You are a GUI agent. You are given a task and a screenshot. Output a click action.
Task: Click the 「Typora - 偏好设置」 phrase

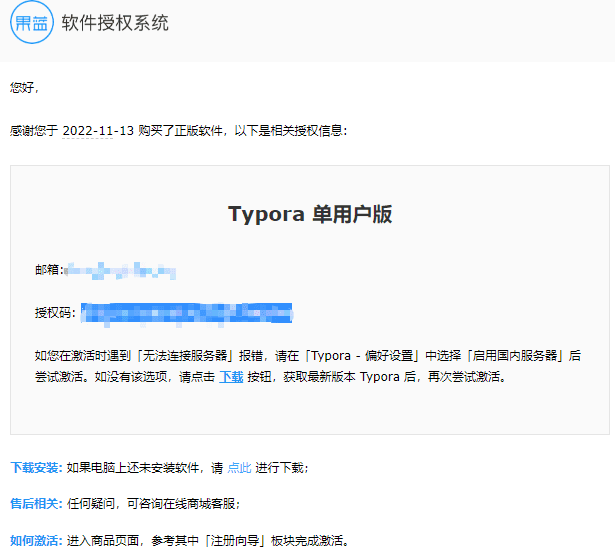tap(362, 356)
